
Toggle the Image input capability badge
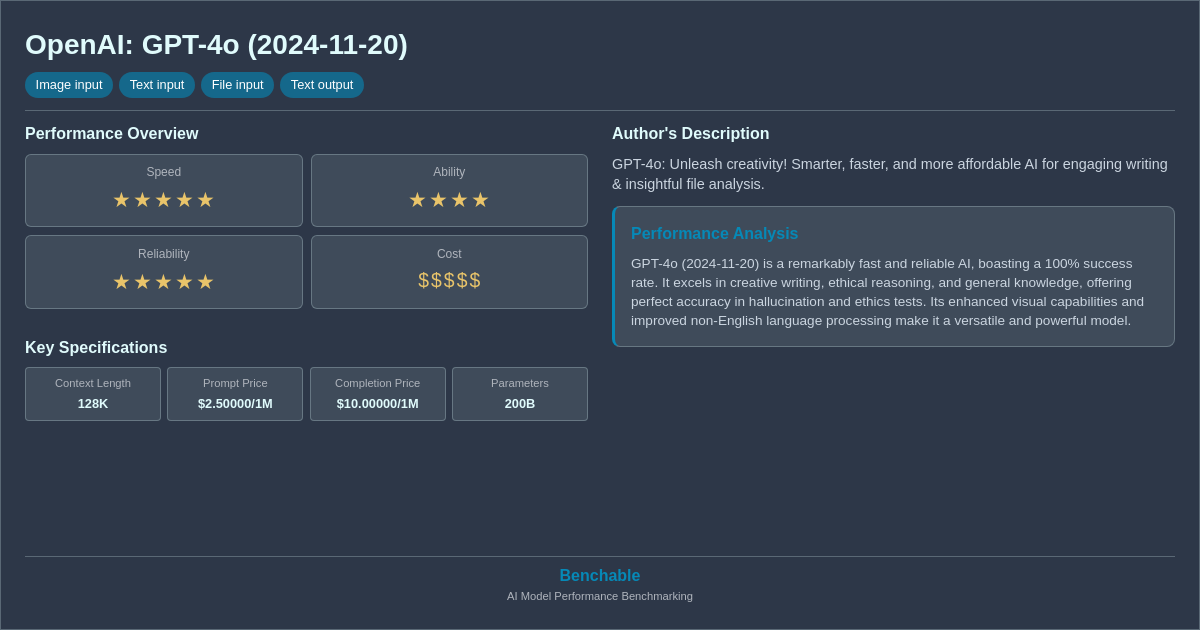pos(69,85)
